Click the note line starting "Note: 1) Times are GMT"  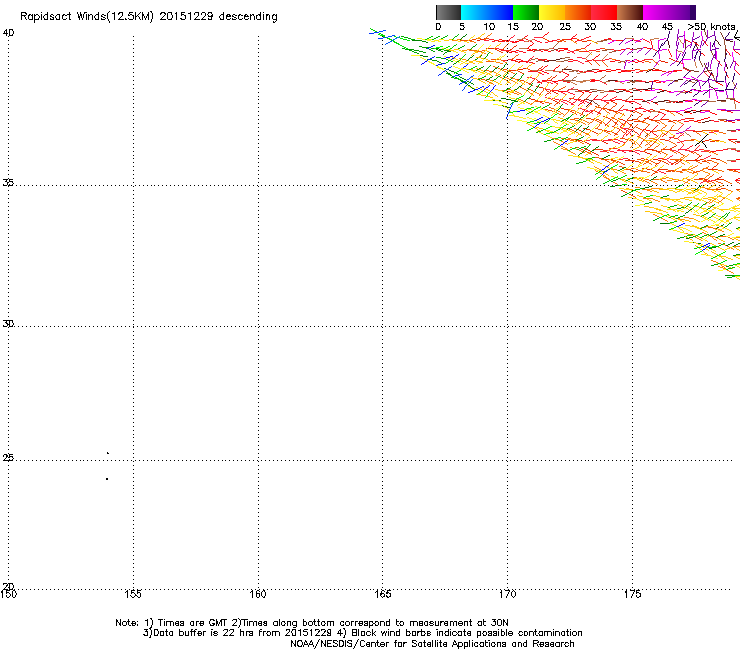[x=312, y=623]
